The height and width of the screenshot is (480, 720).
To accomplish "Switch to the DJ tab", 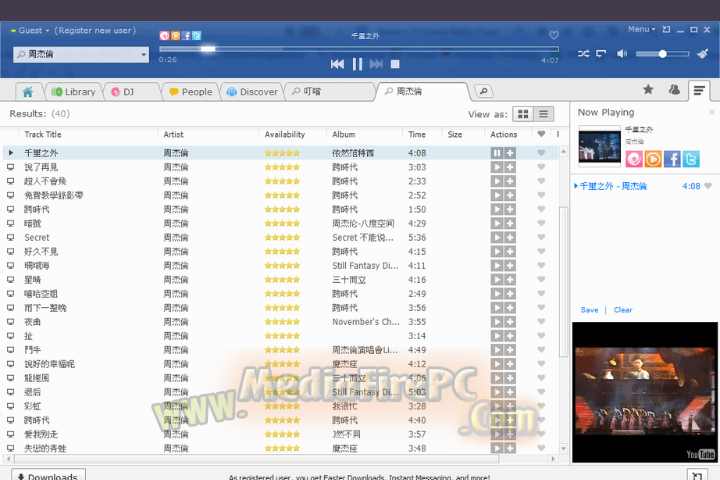I will [123, 92].
